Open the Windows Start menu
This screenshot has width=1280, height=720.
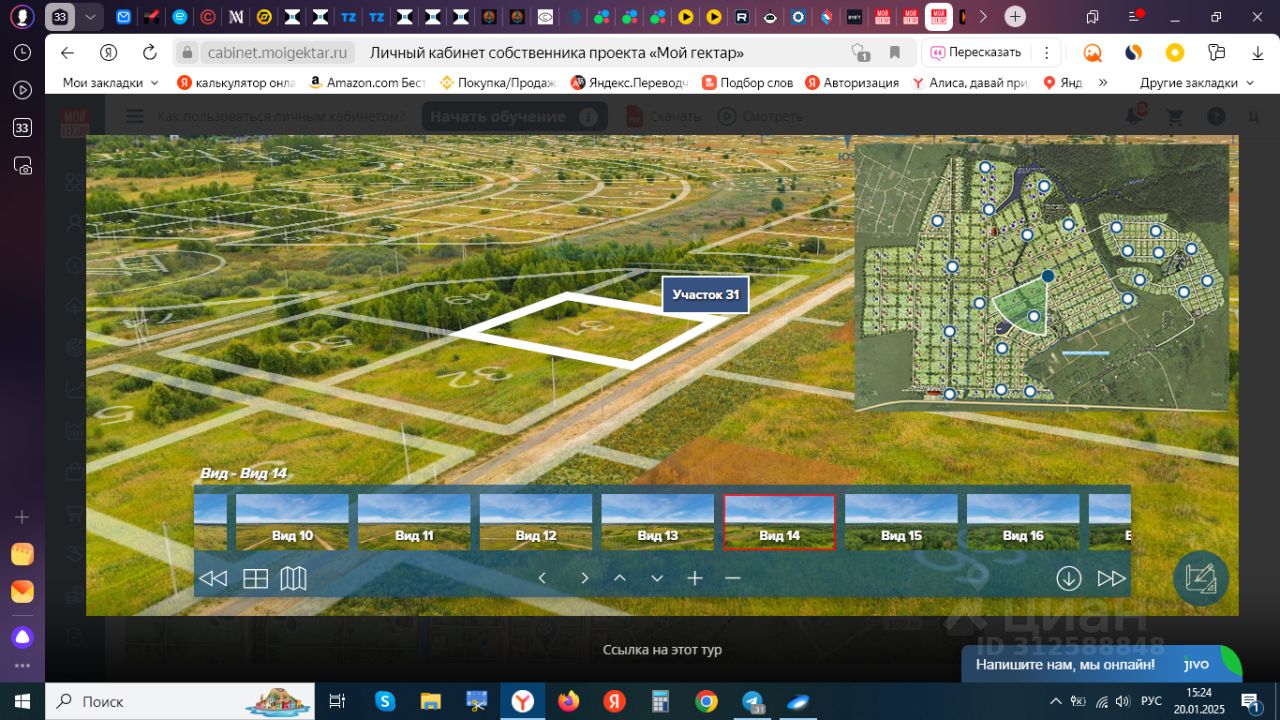[x=22, y=701]
